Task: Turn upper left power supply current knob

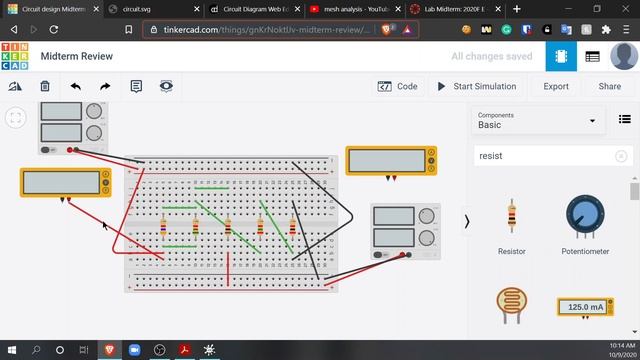Action: tap(94, 133)
